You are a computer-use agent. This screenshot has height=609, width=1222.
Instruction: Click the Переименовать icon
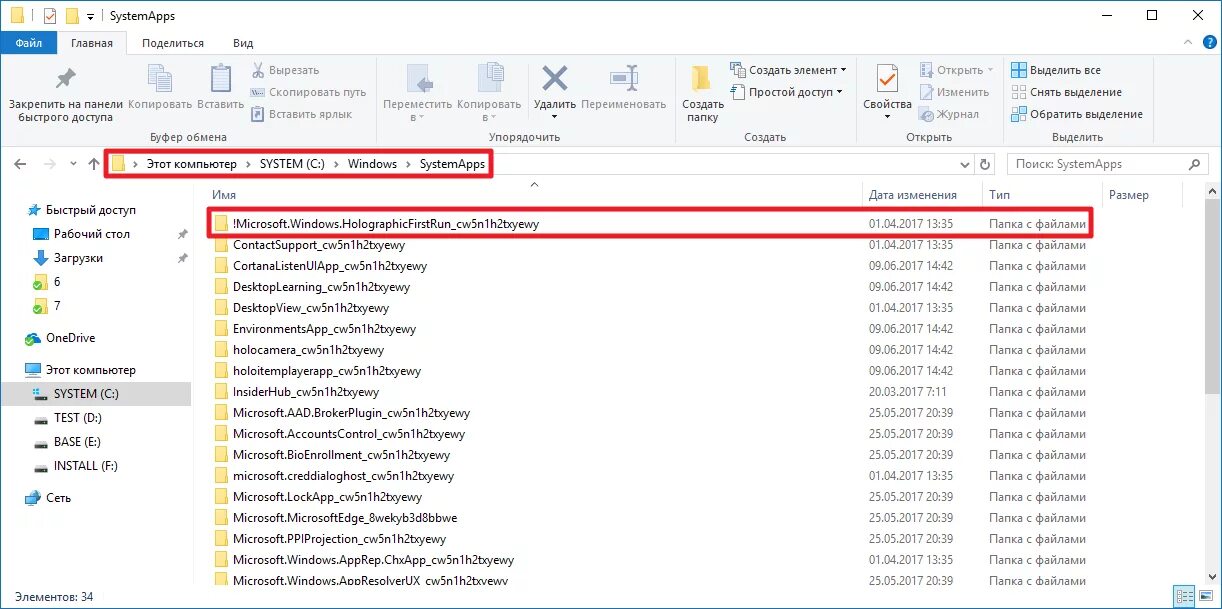pyautogui.click(x=623, y=78)
